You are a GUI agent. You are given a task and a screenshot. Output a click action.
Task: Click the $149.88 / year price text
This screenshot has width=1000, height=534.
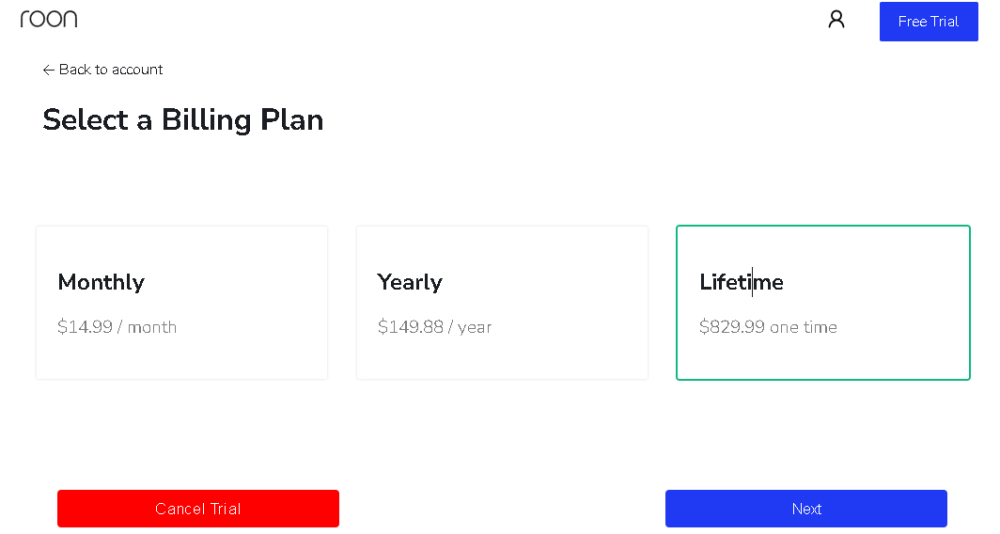coord(435,327)
